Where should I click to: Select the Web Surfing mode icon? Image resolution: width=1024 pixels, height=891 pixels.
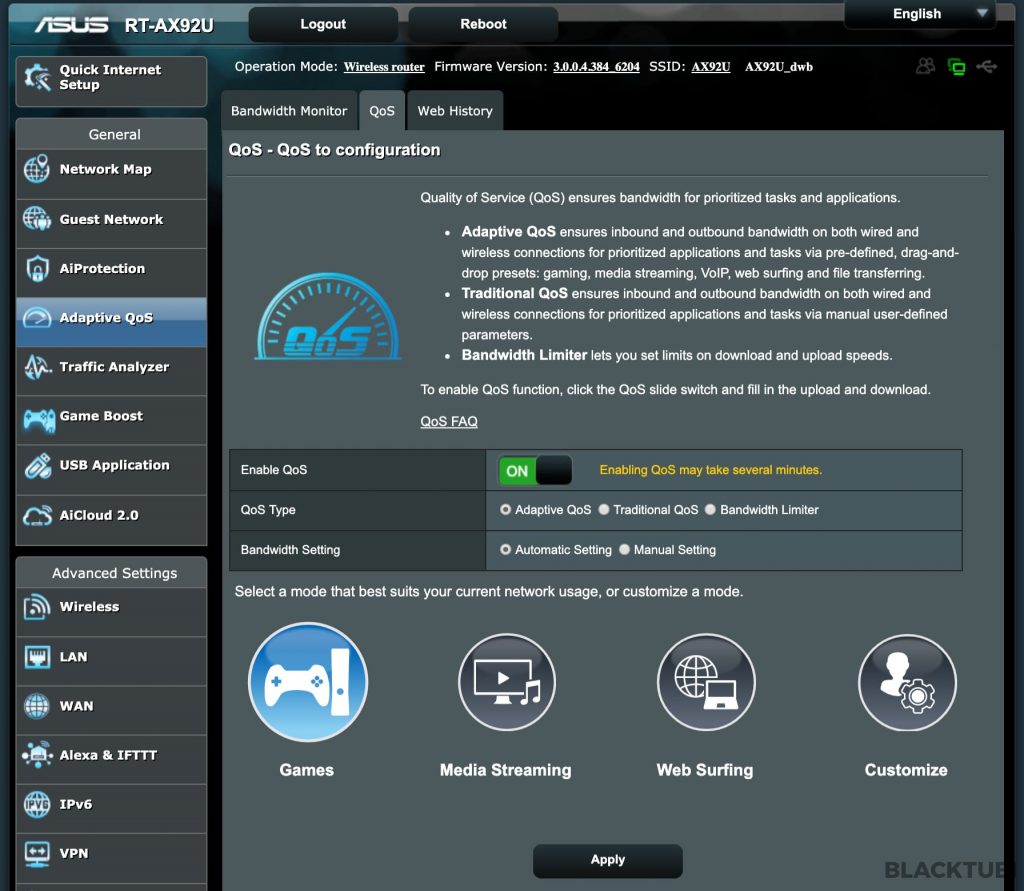pyautogui.click(x=706, y=682)
